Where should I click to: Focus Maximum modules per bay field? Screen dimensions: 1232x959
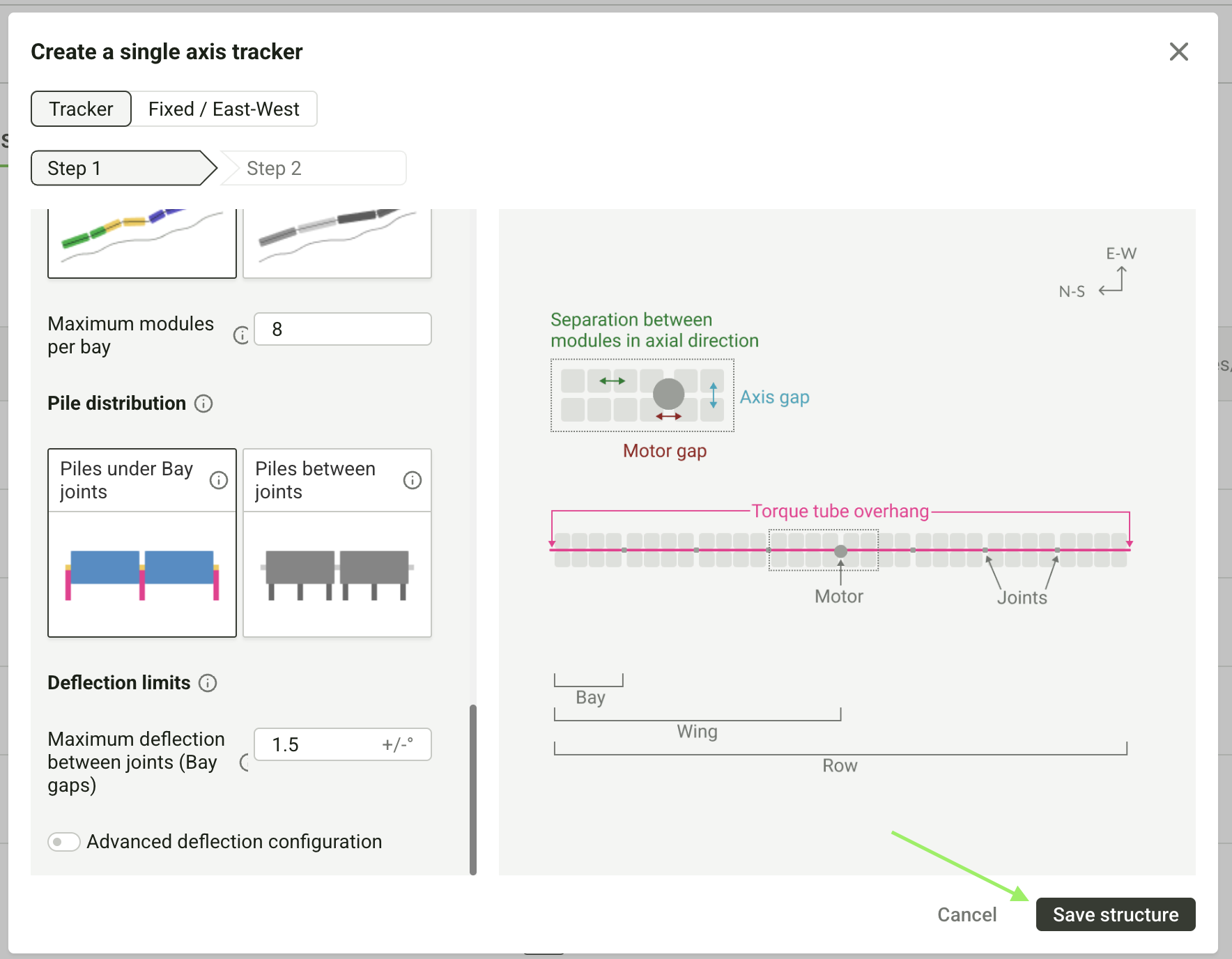343,329
